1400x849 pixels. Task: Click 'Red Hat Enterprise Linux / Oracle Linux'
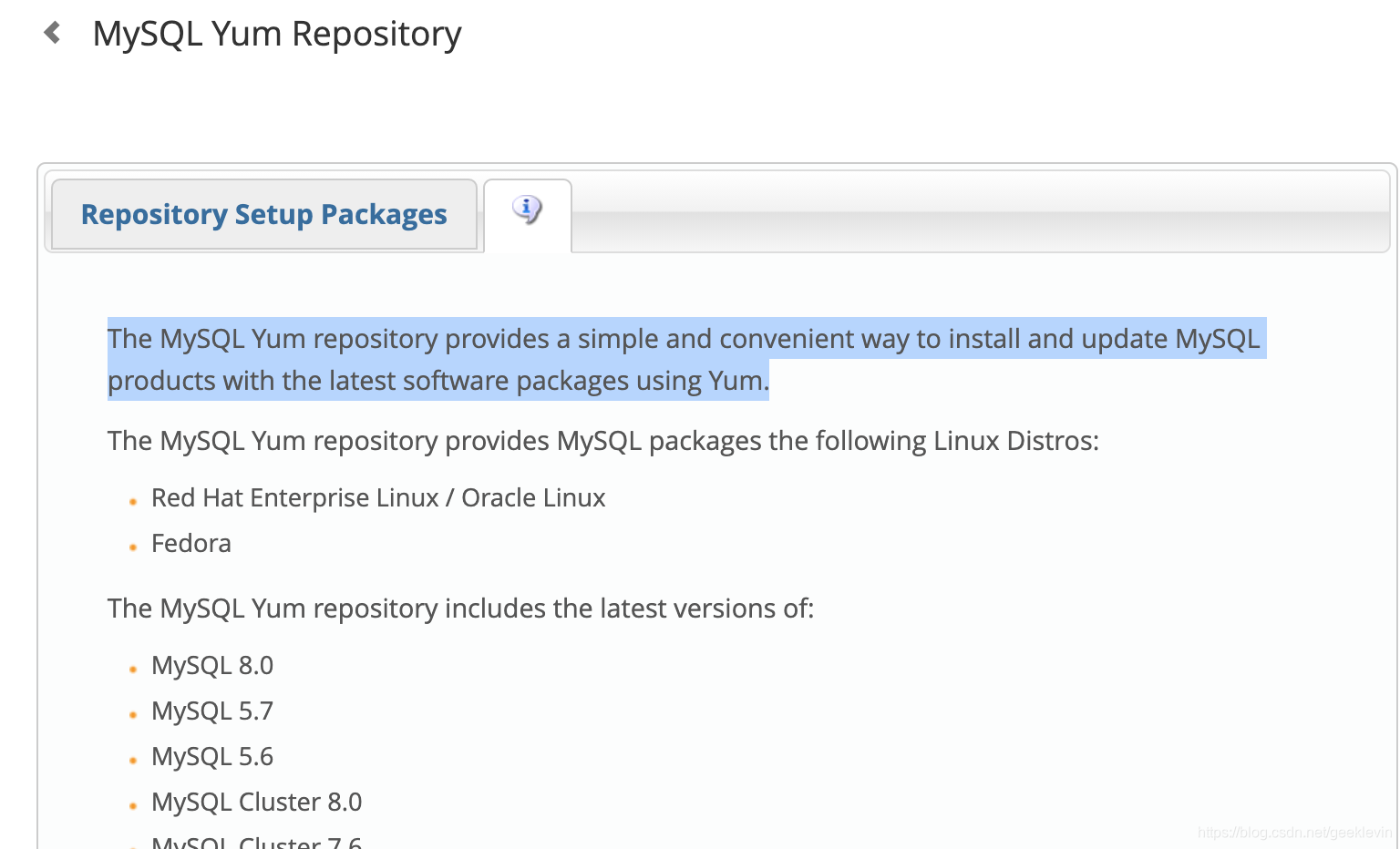(x=378, y=498)
